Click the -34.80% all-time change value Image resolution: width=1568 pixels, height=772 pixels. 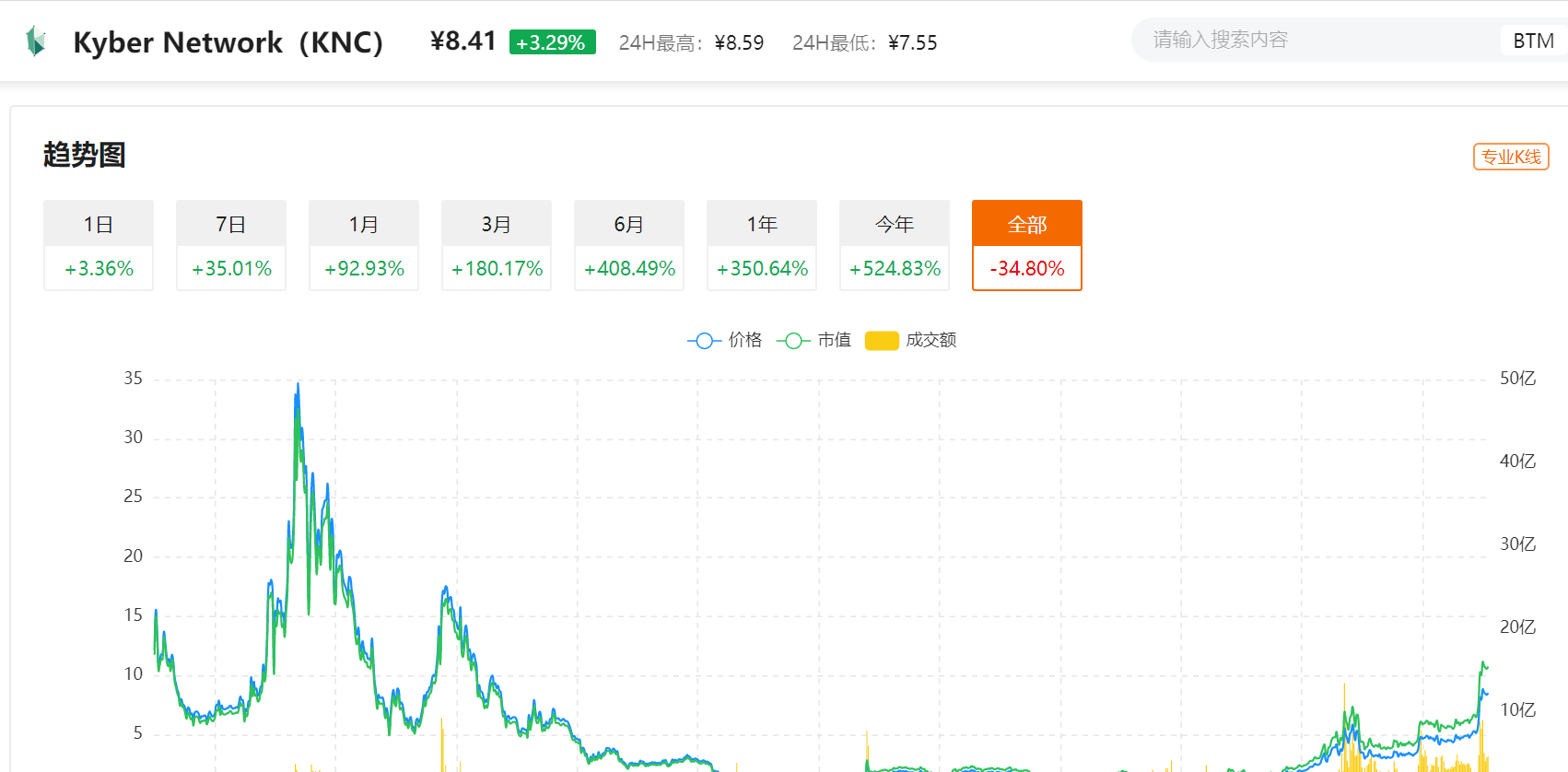(x=1027, y=268)
